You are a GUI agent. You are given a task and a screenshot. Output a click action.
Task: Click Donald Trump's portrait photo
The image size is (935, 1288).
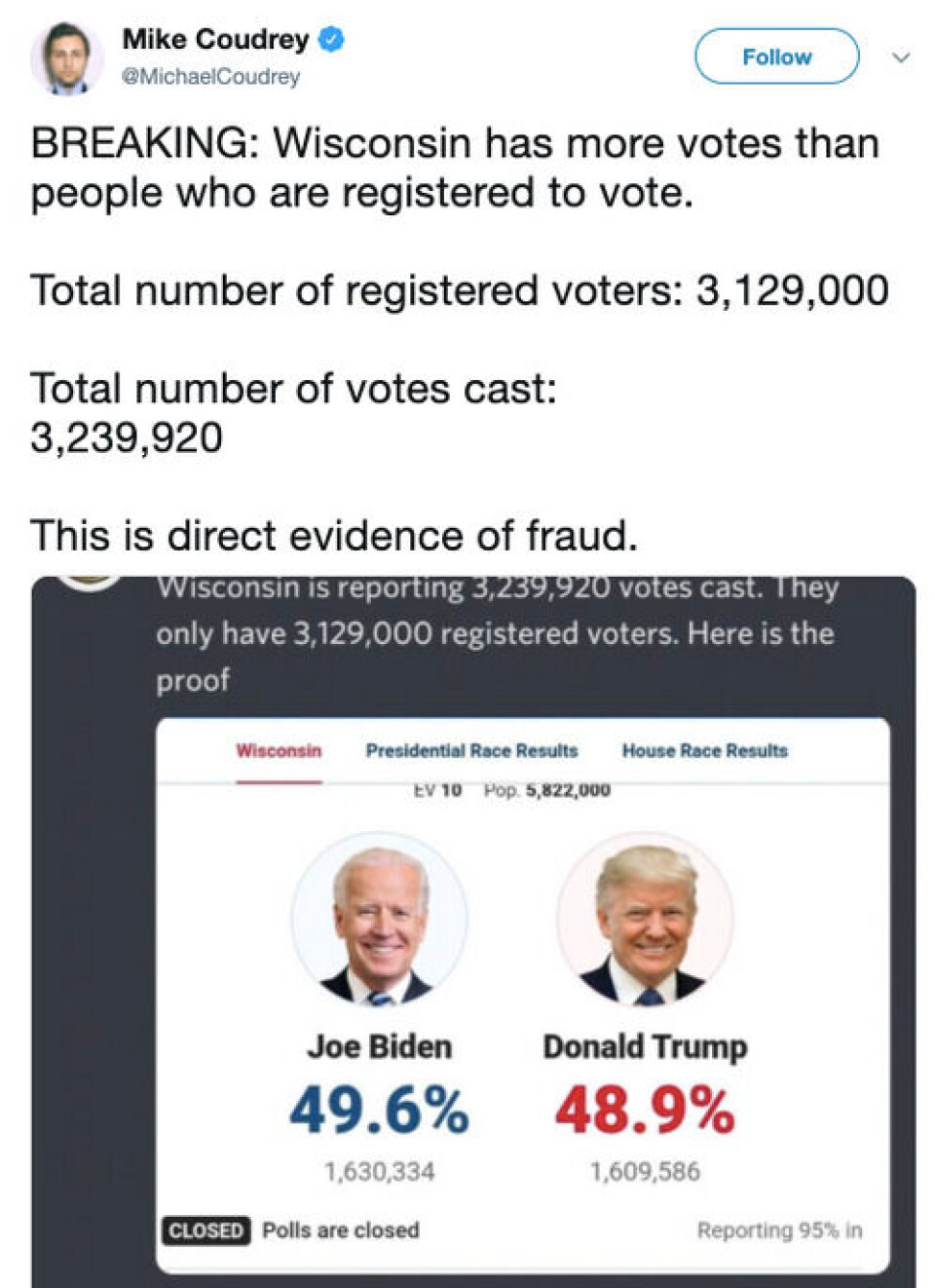645,920
